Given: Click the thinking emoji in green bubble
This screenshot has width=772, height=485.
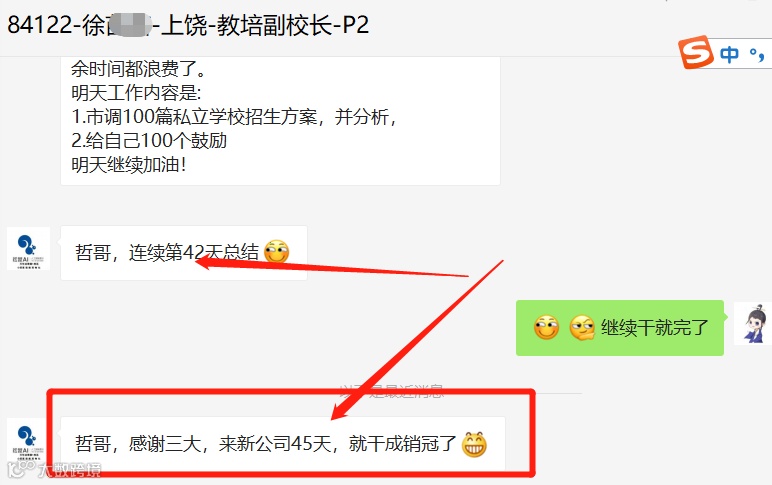Looking at the screenshot, I should point(582,327).
